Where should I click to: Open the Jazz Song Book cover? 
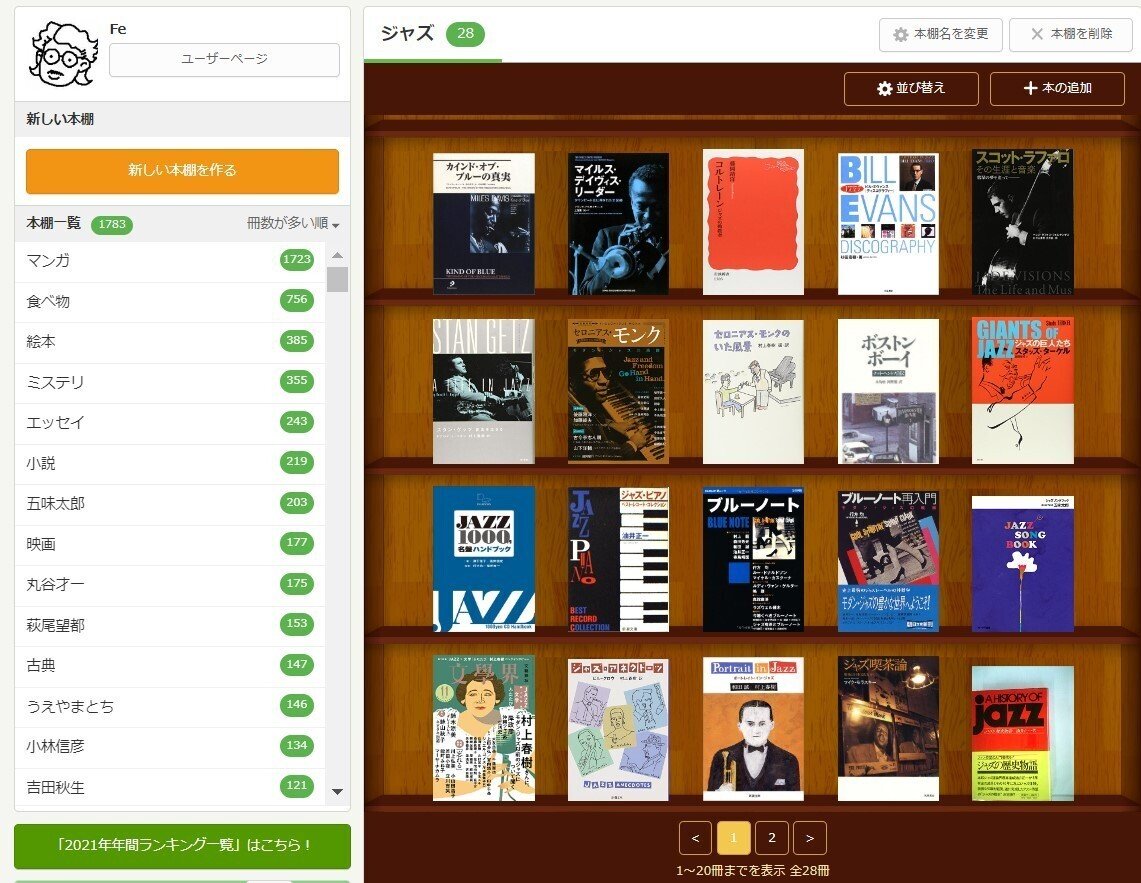(1022, 563)
